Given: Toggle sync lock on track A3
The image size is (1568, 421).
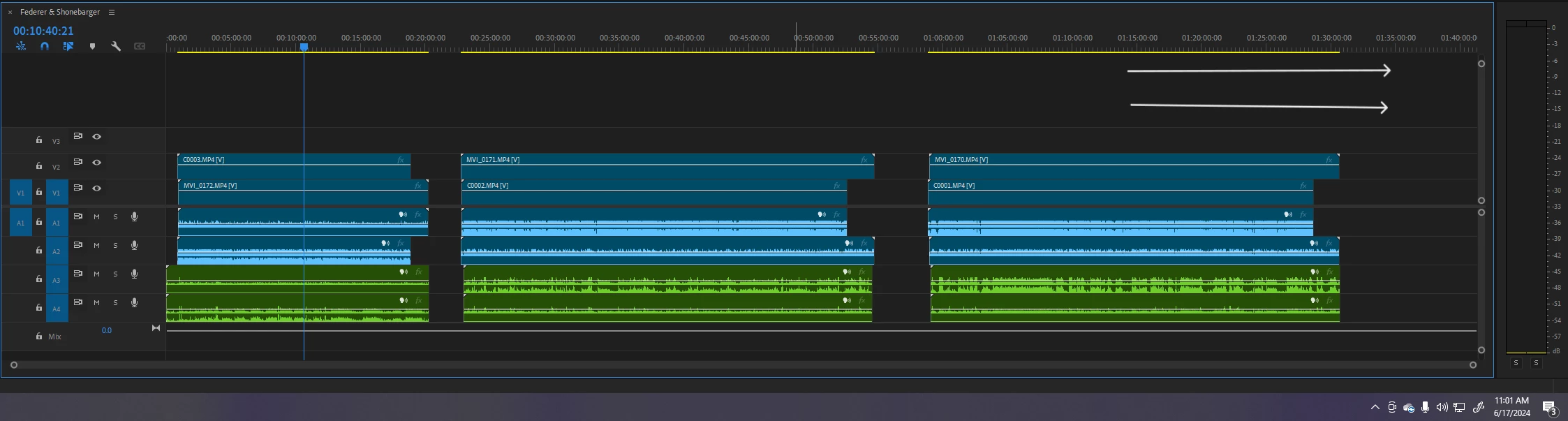Looking at the screenshot, I should (x=78, y=274).
